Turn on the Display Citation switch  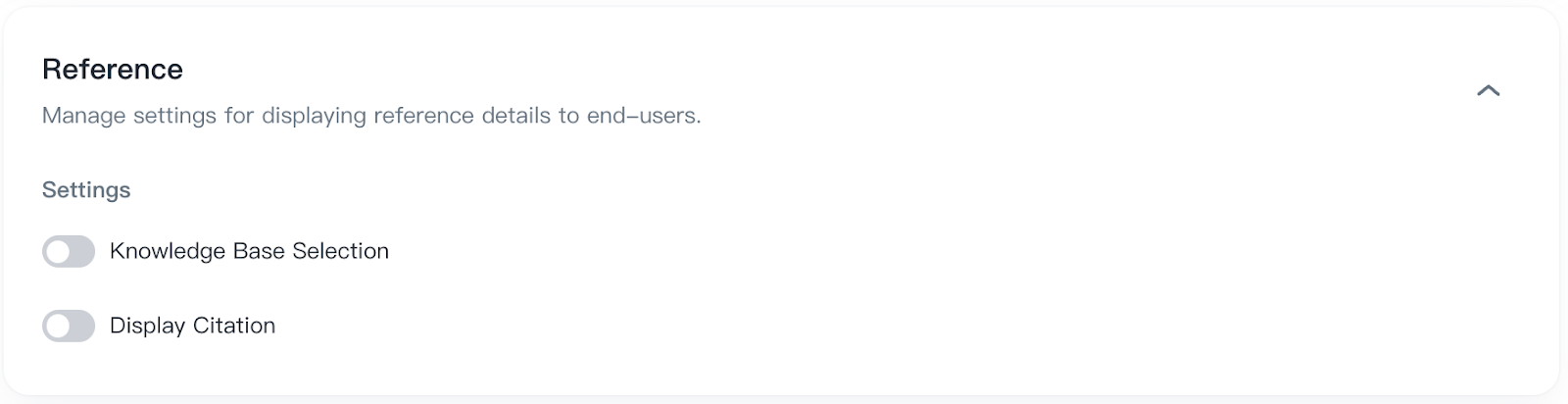pyautogui.click(x=69, y=326)
